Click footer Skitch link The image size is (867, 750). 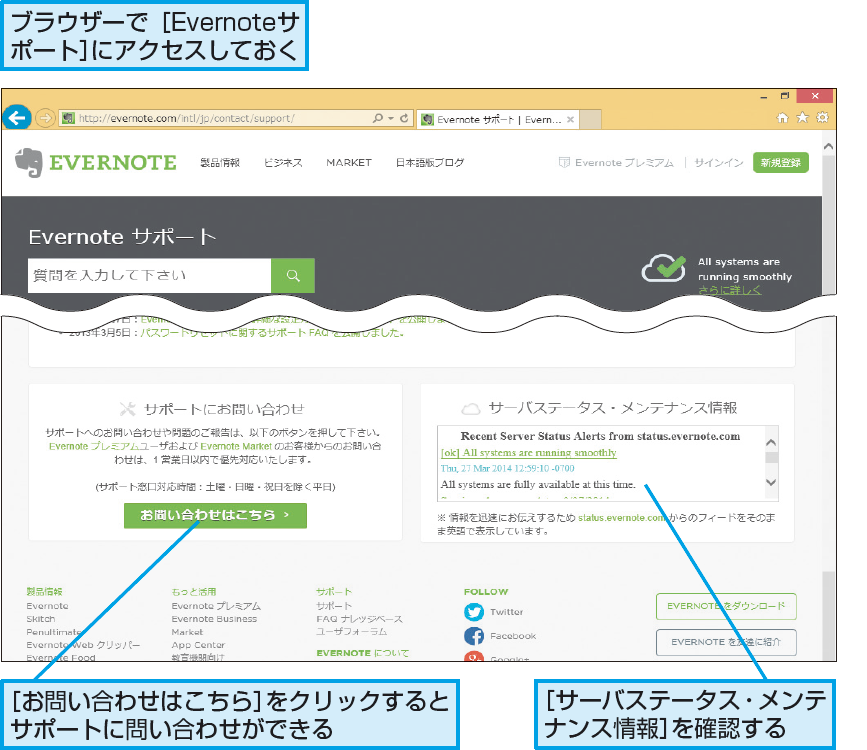coord(41,619)
